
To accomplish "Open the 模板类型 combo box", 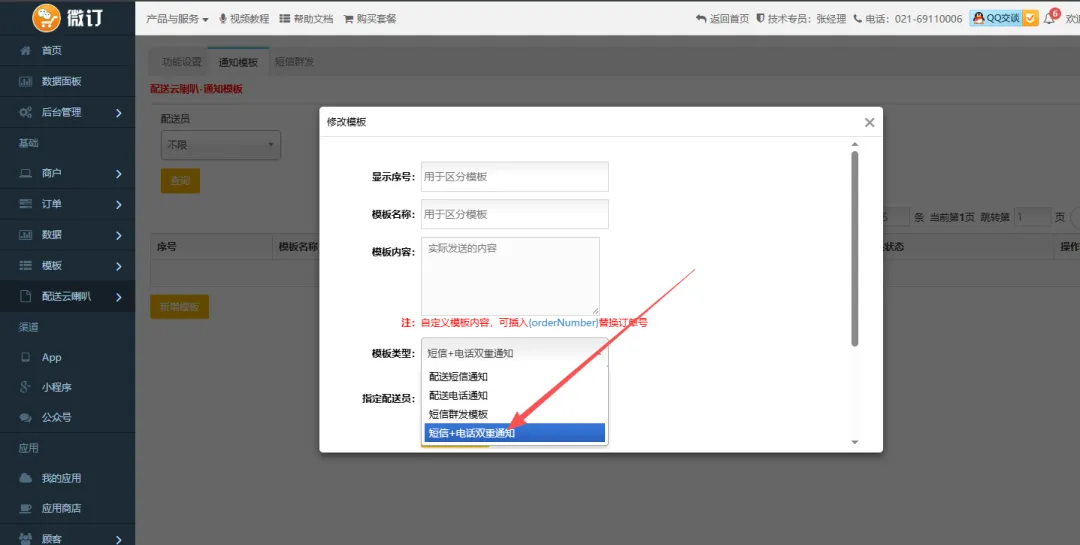I will click(515, 353).
